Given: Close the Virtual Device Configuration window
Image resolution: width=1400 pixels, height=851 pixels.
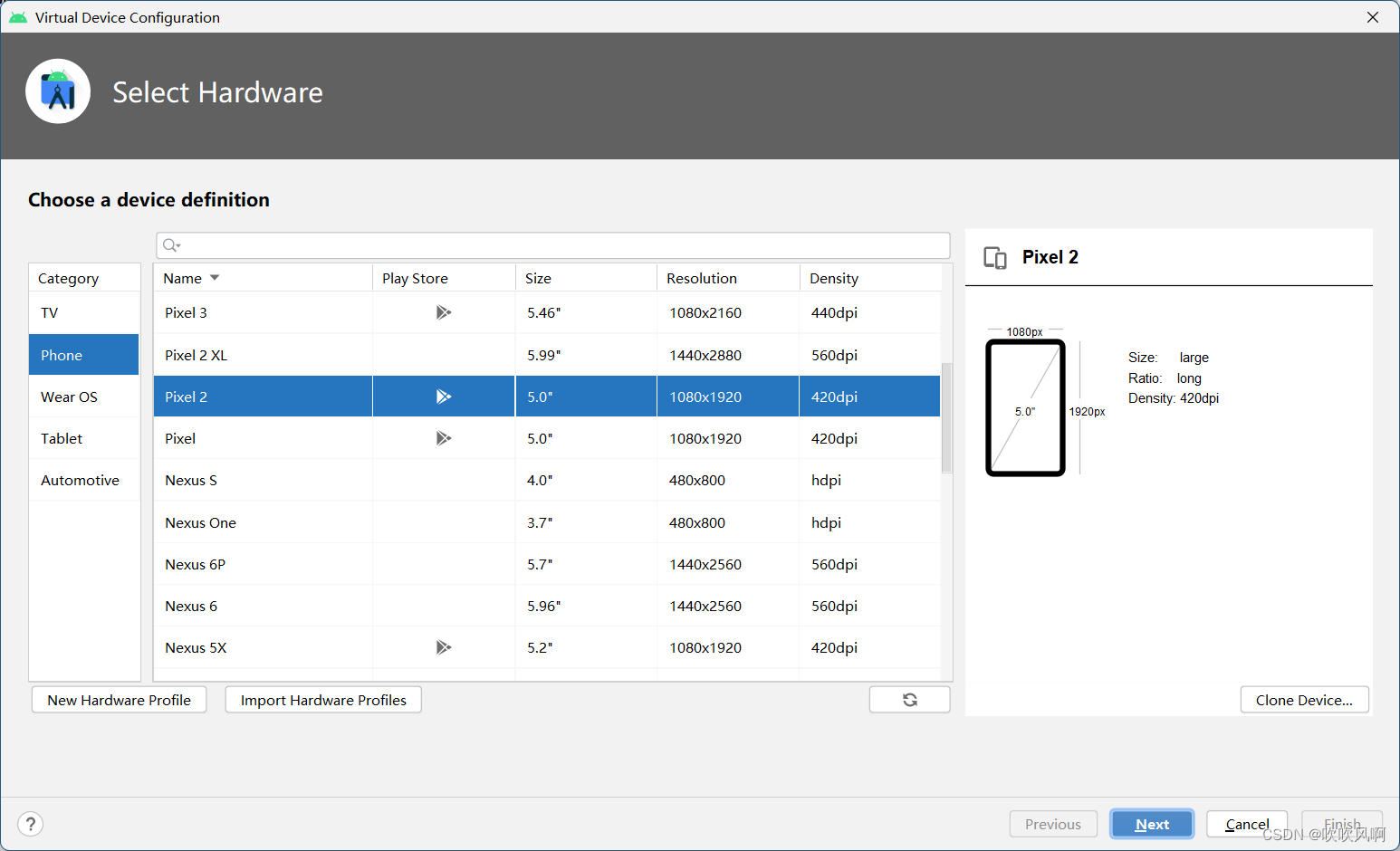Looking at the screenshot, I should (x=1373, y=17).
